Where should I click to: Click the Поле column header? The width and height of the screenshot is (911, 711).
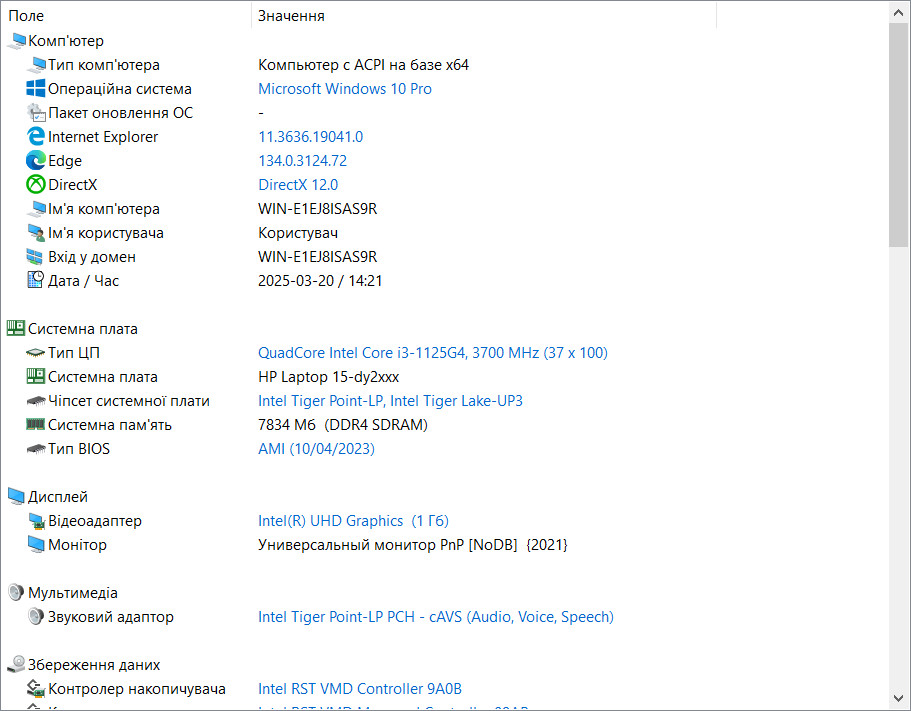126,16
